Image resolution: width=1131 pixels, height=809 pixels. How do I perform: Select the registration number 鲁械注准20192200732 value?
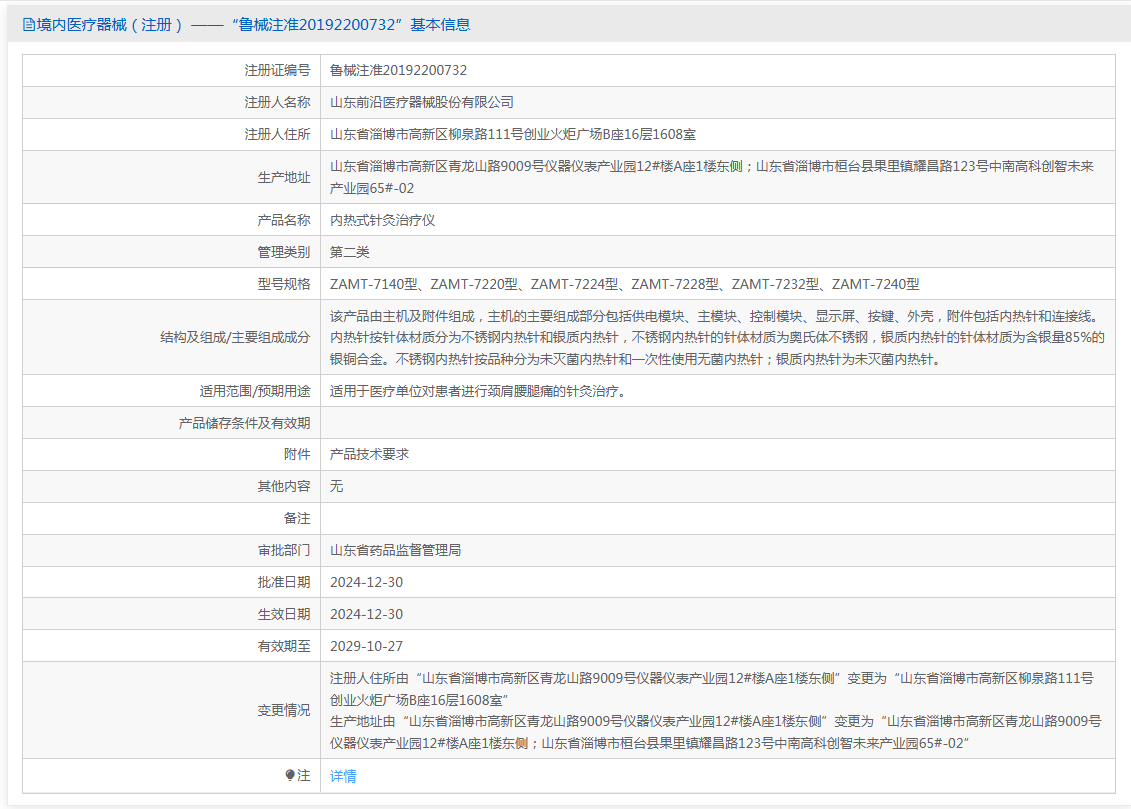[398, 71]
